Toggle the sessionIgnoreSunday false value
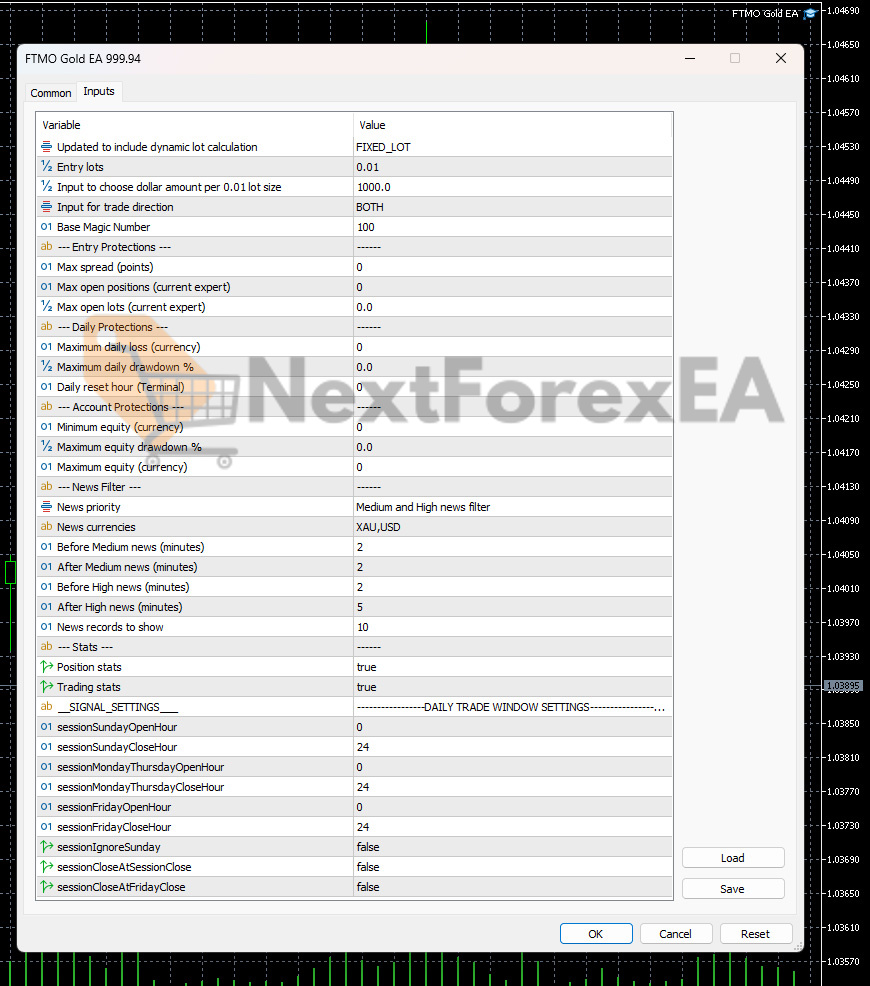 [367, 847]
